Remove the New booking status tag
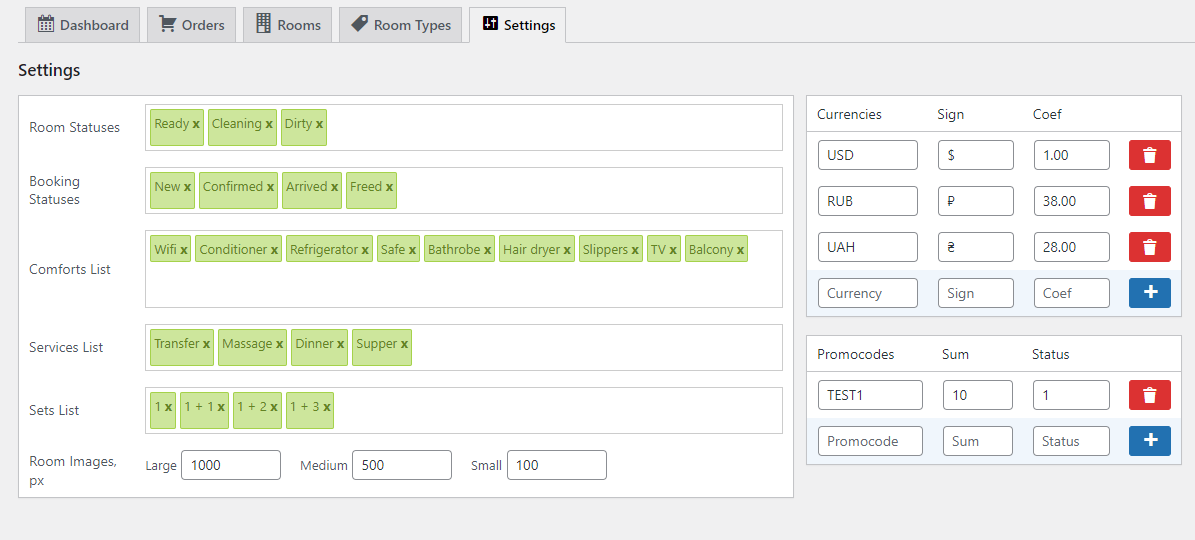This screenshot has height=540, width=1195. pos(187,187)
